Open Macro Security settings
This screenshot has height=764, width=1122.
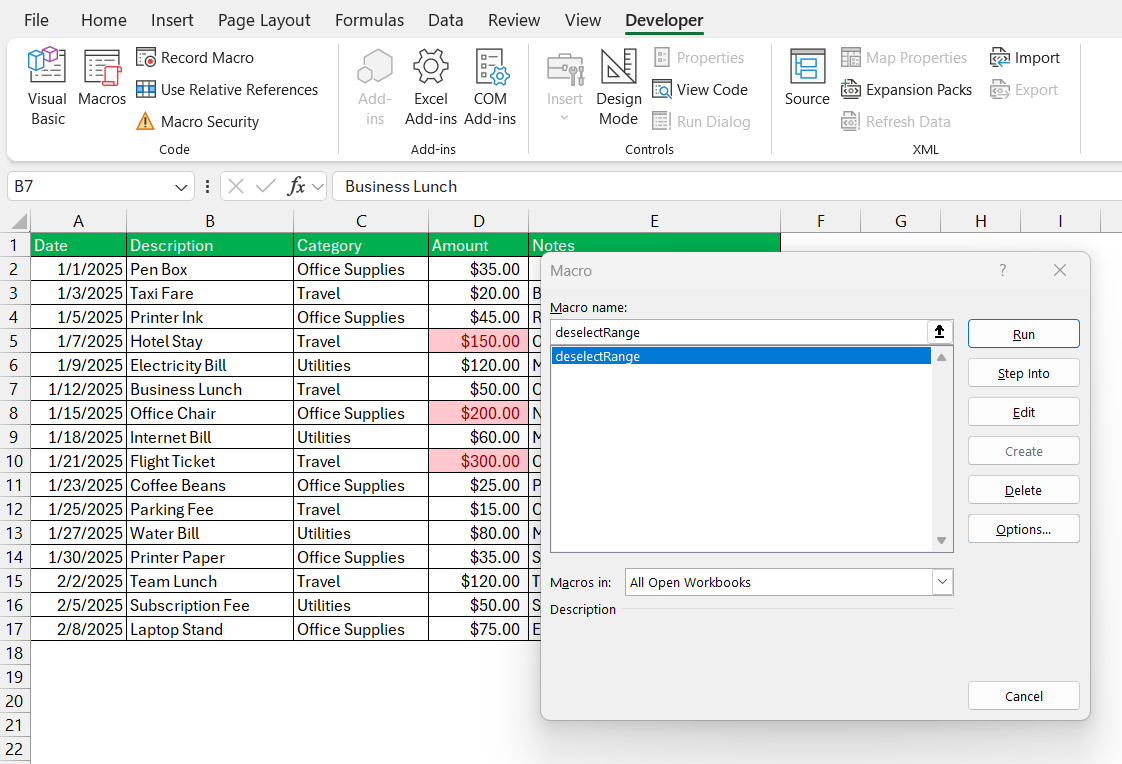click(x=197, y=122)
